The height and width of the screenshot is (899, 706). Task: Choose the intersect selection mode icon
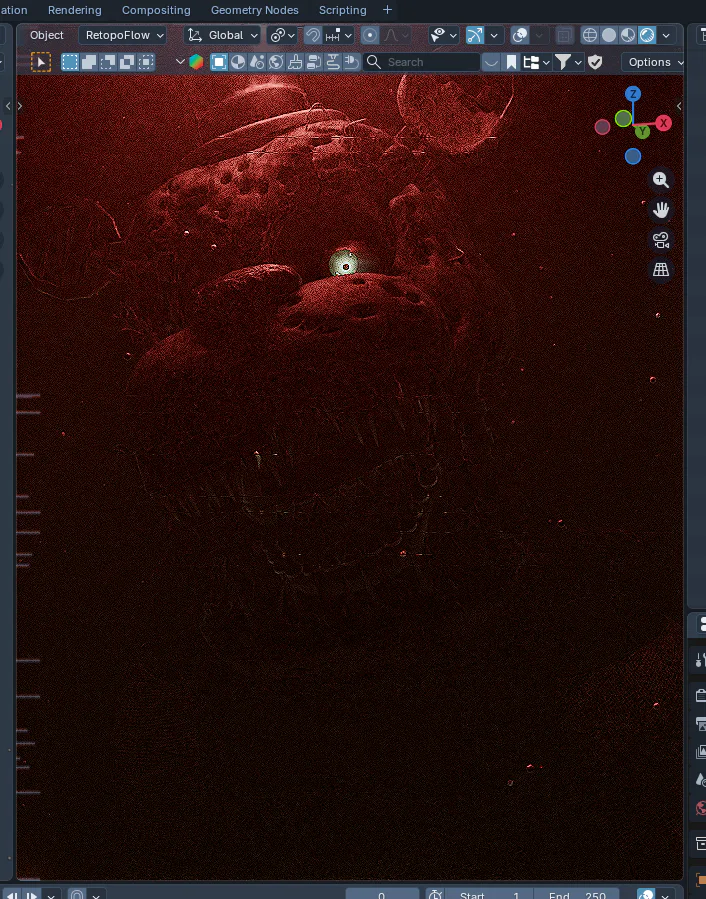pos(146,62)
